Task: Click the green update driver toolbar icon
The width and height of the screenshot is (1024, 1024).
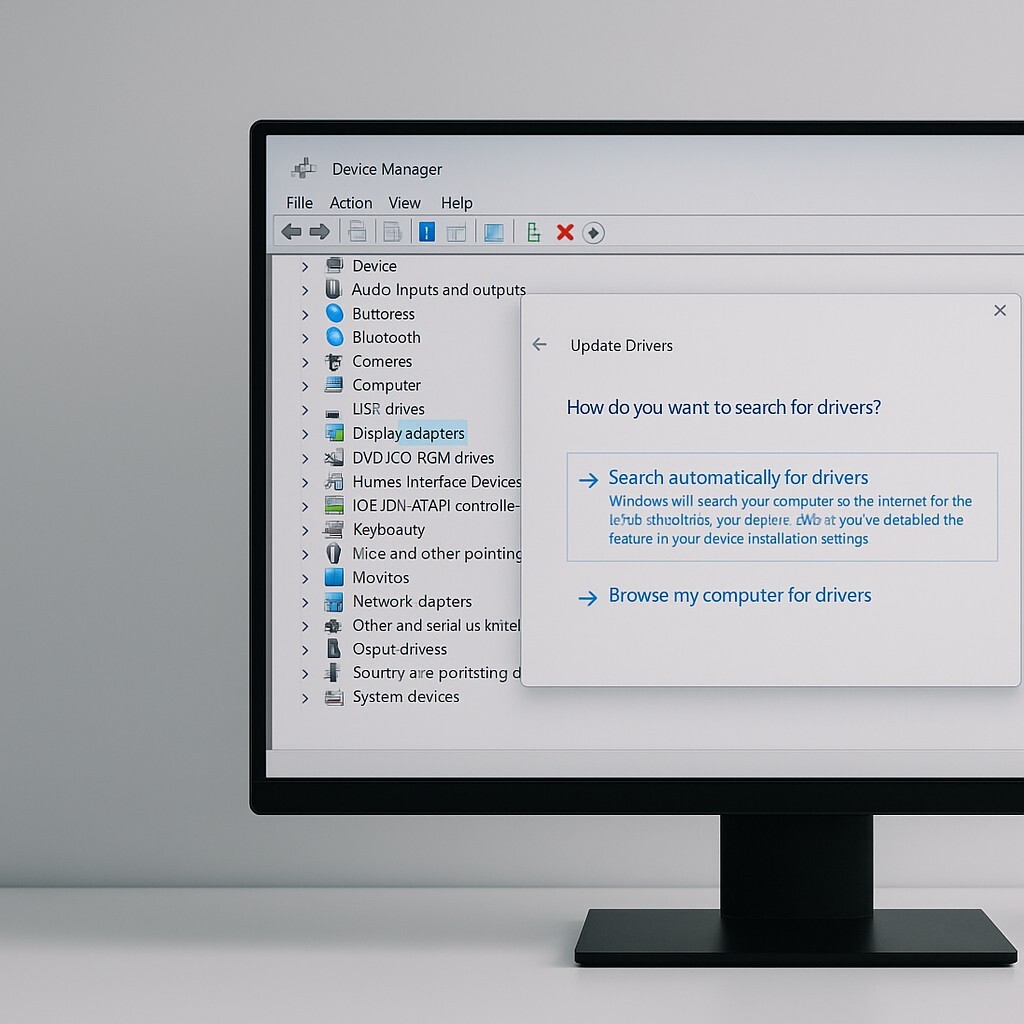Action: (534, 232)
